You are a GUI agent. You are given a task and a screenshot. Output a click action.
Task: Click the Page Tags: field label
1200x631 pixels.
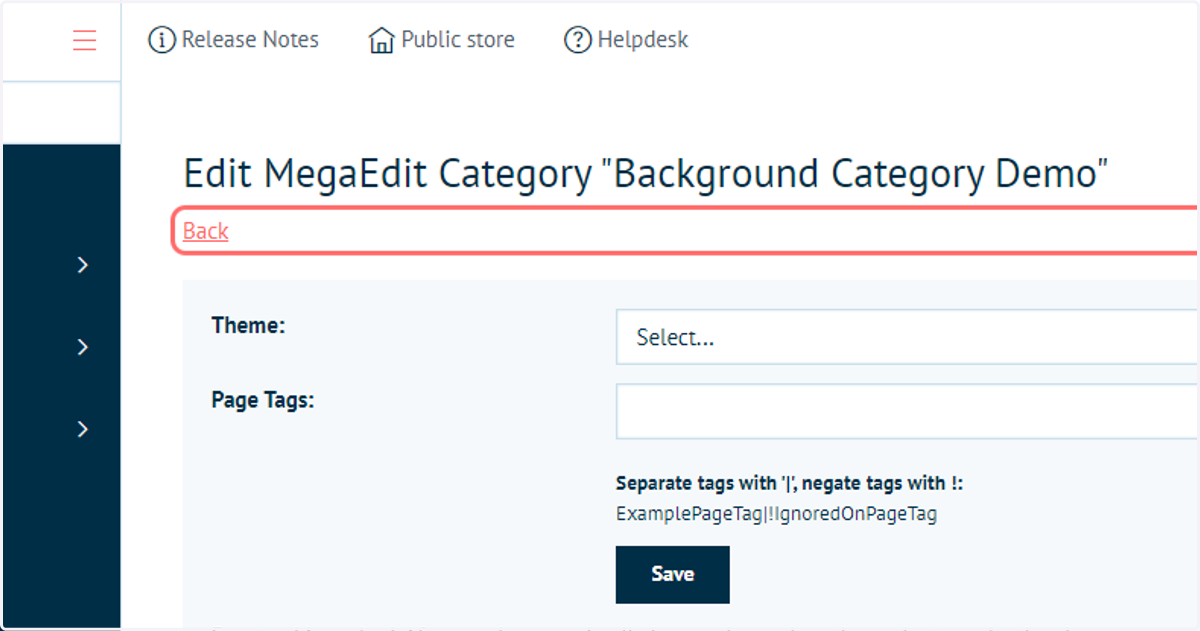263,400
